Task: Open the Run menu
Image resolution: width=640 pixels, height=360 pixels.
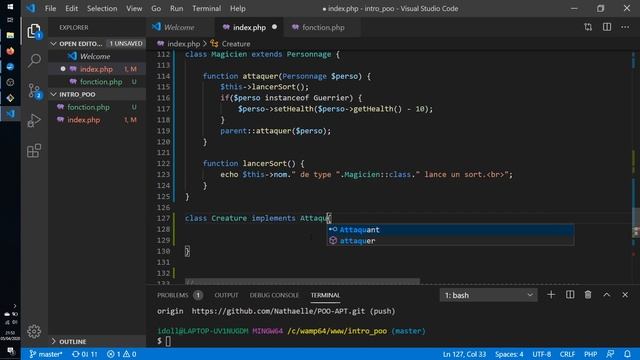Action: click(x=176, y=8)
